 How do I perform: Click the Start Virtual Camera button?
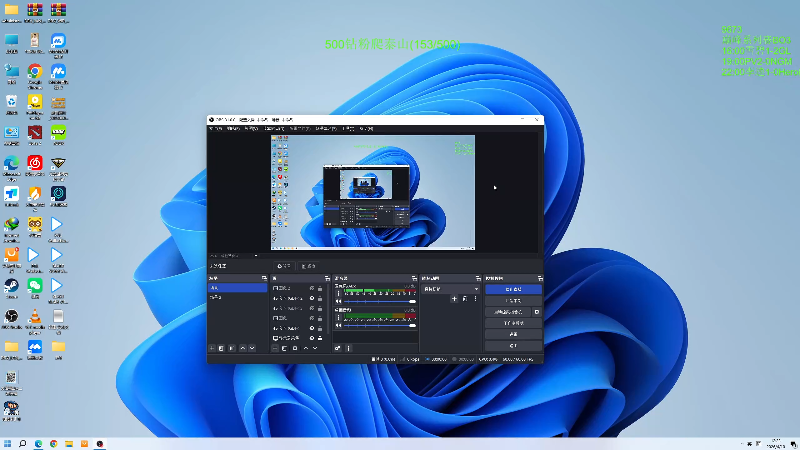[x=508, y=312]
